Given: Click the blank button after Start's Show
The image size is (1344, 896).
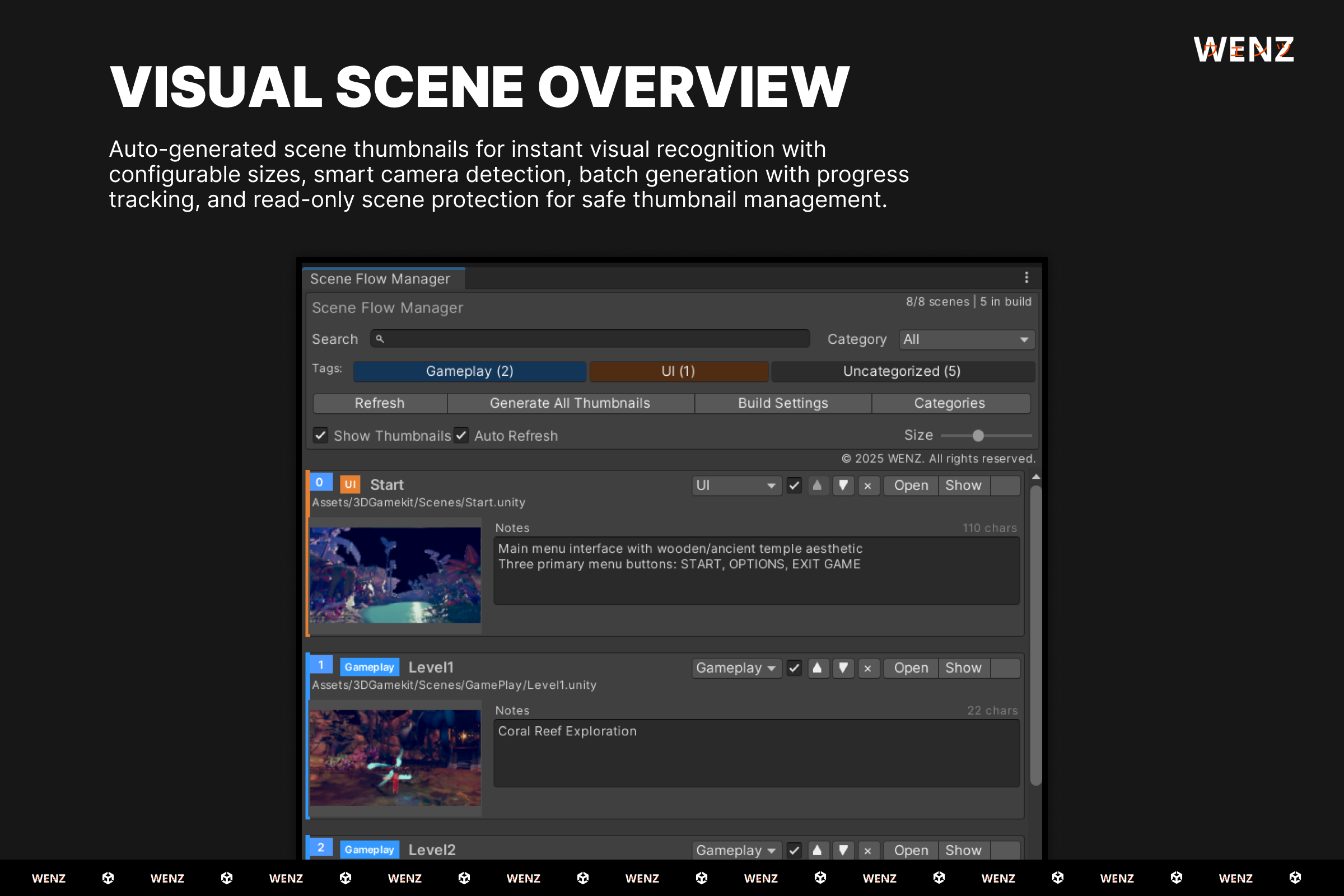Looking at the screenshot, I should [1005, 485].
